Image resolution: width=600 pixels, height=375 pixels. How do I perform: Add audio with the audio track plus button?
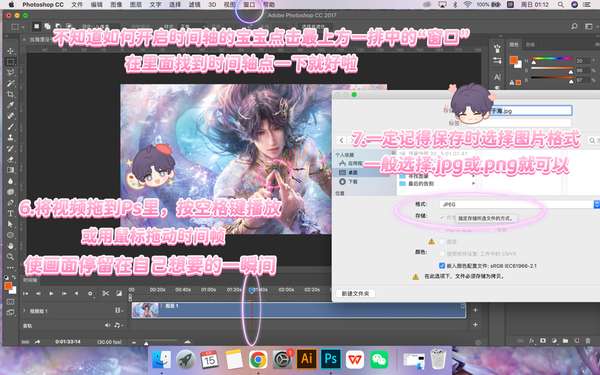(475, 325)
